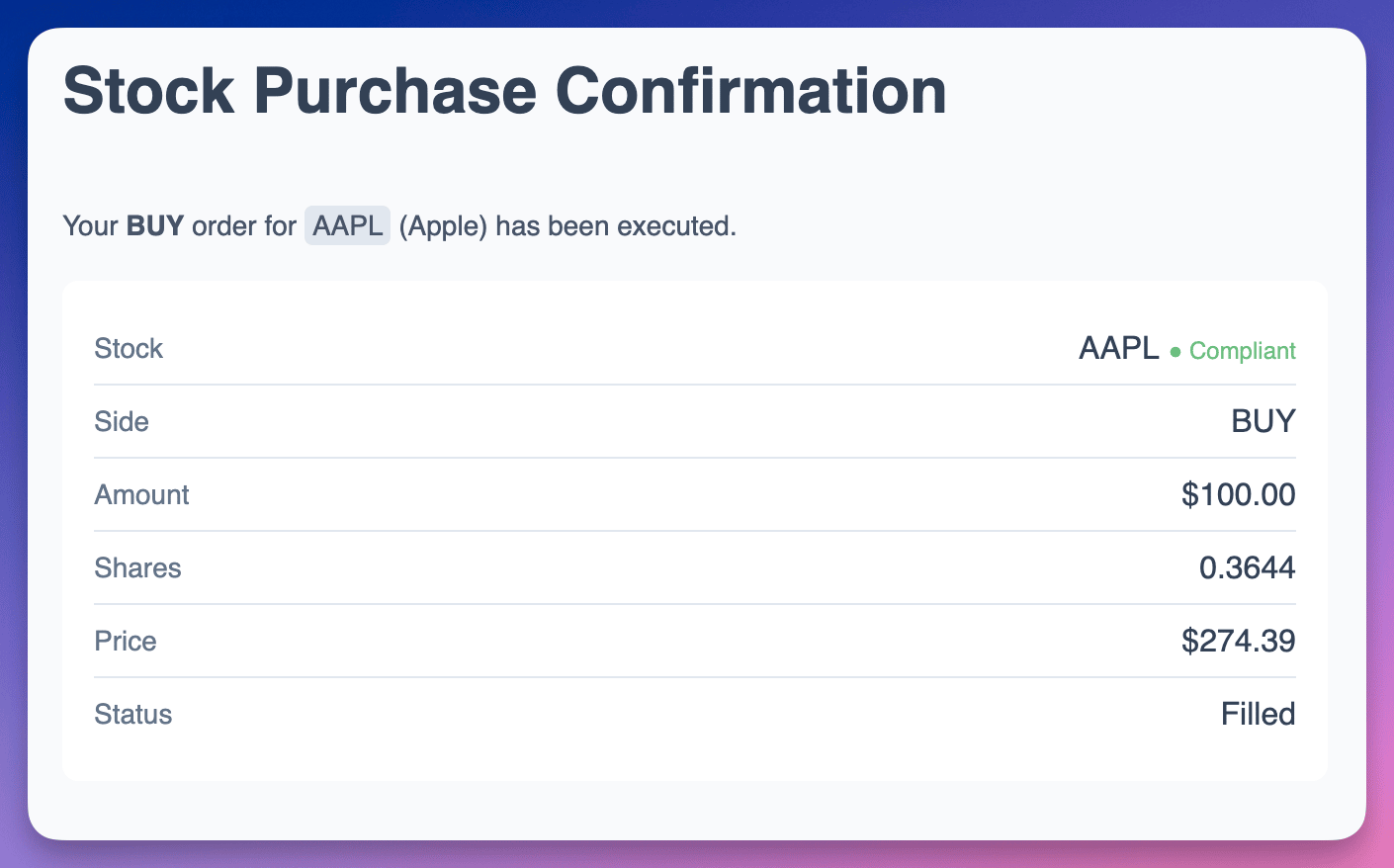Click the AAPL value in Stock row
The width and height of the screenshot is (1394, 868).
click(x=1119, y=348)
